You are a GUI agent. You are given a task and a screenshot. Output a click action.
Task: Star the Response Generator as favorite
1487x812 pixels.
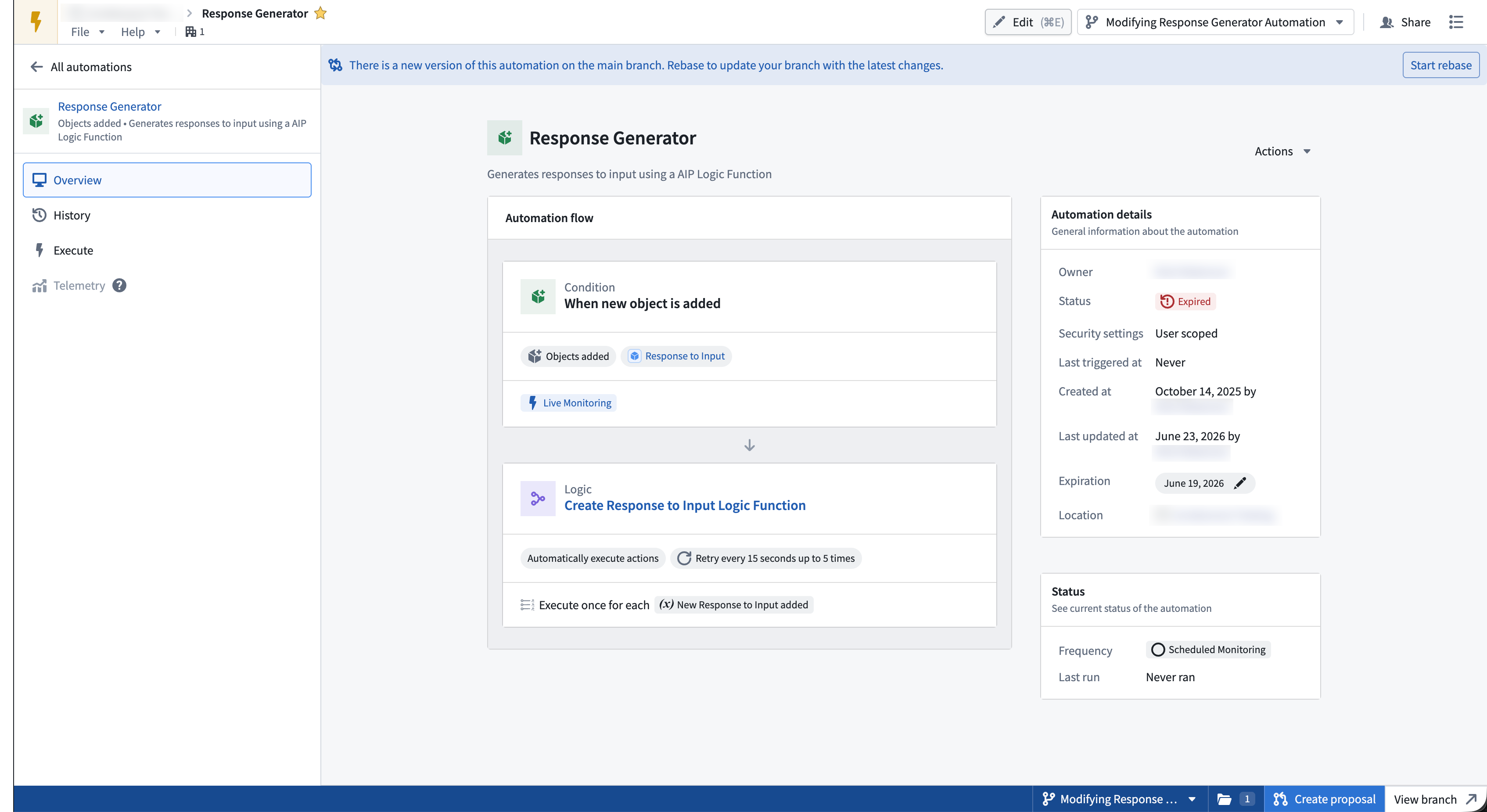point(320,13)
